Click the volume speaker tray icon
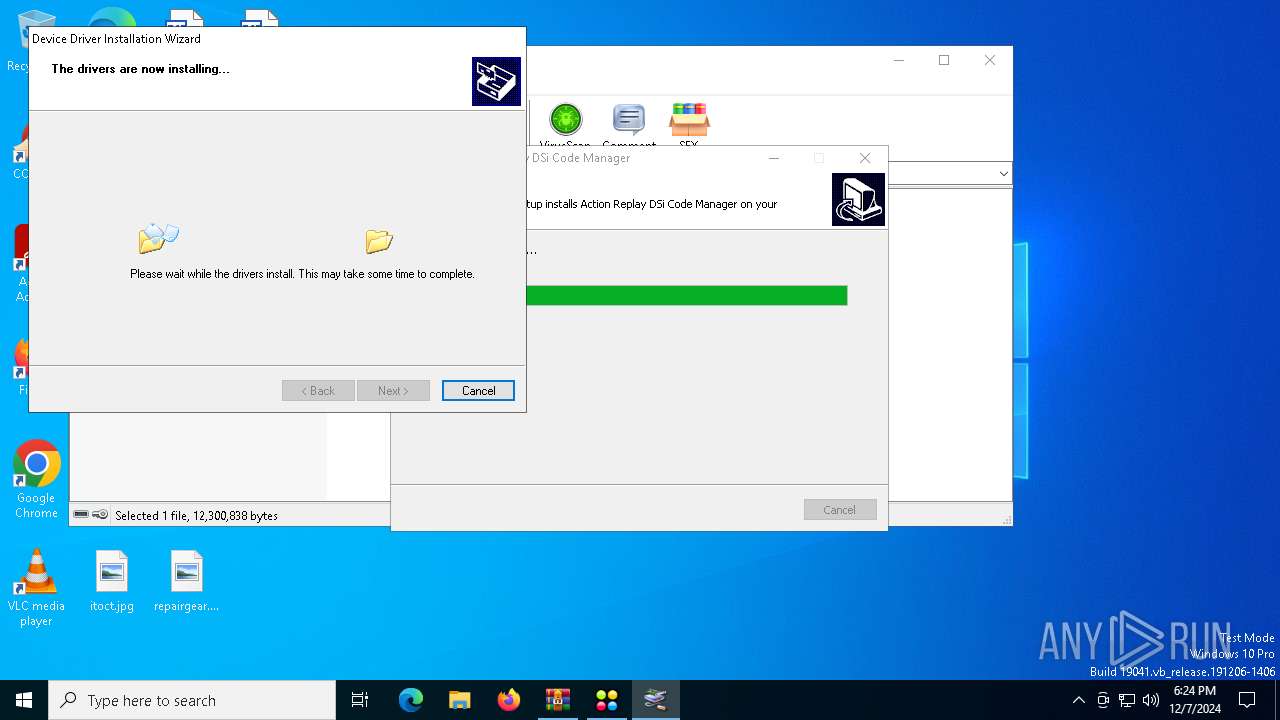This screenshot has width=1280, height=720. tap(1151, 700)
